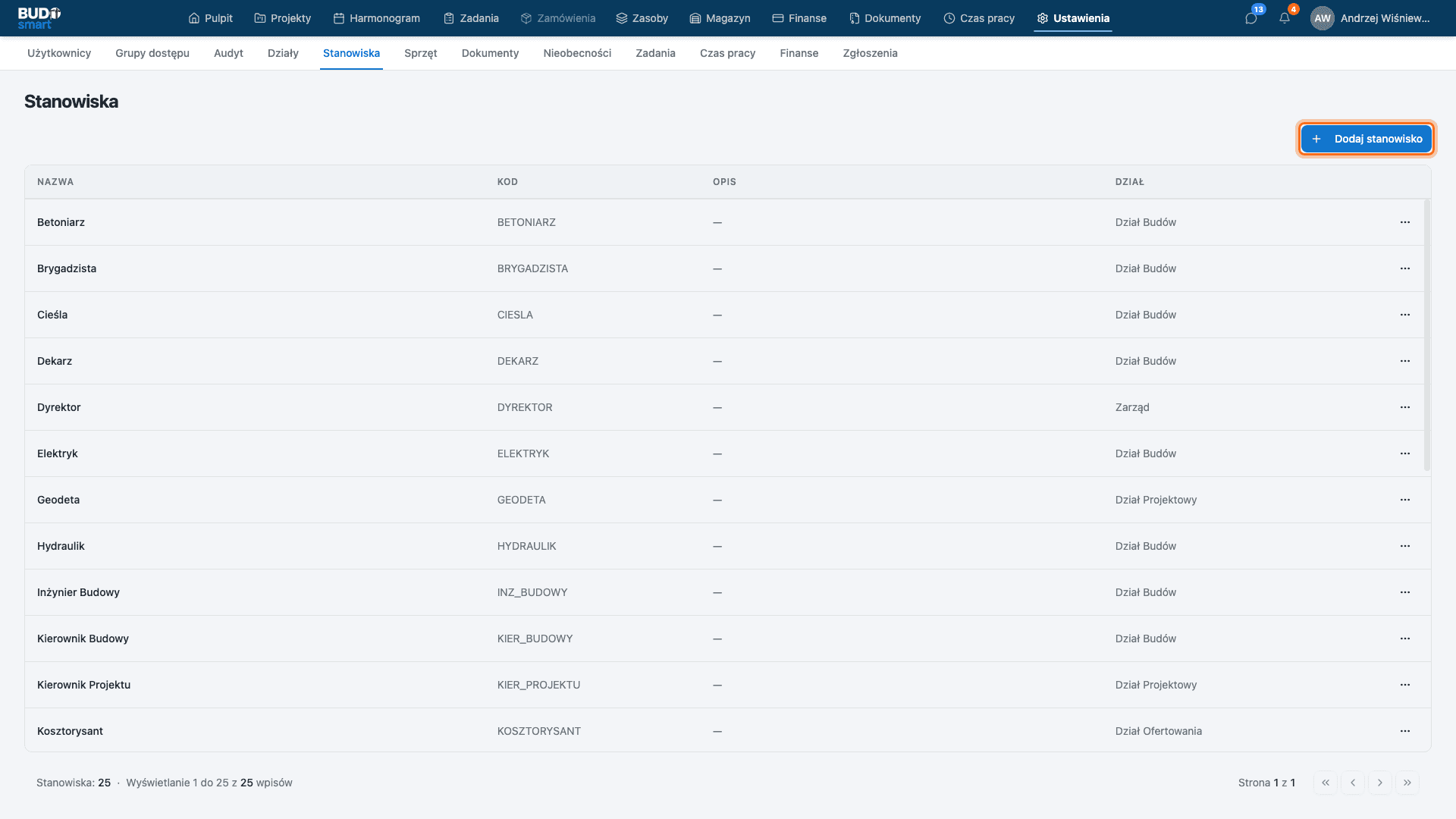Switch to the Zgłoszenia tab
This screenshot has height=819, width=1456.
pos(870,53)
